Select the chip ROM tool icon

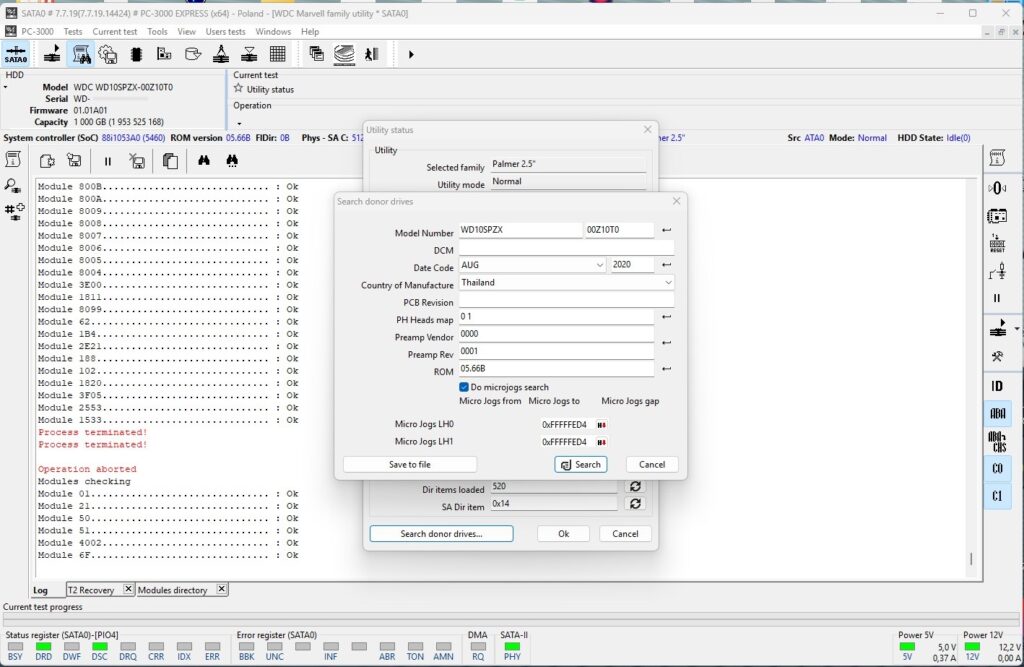(x=136, y=54)
